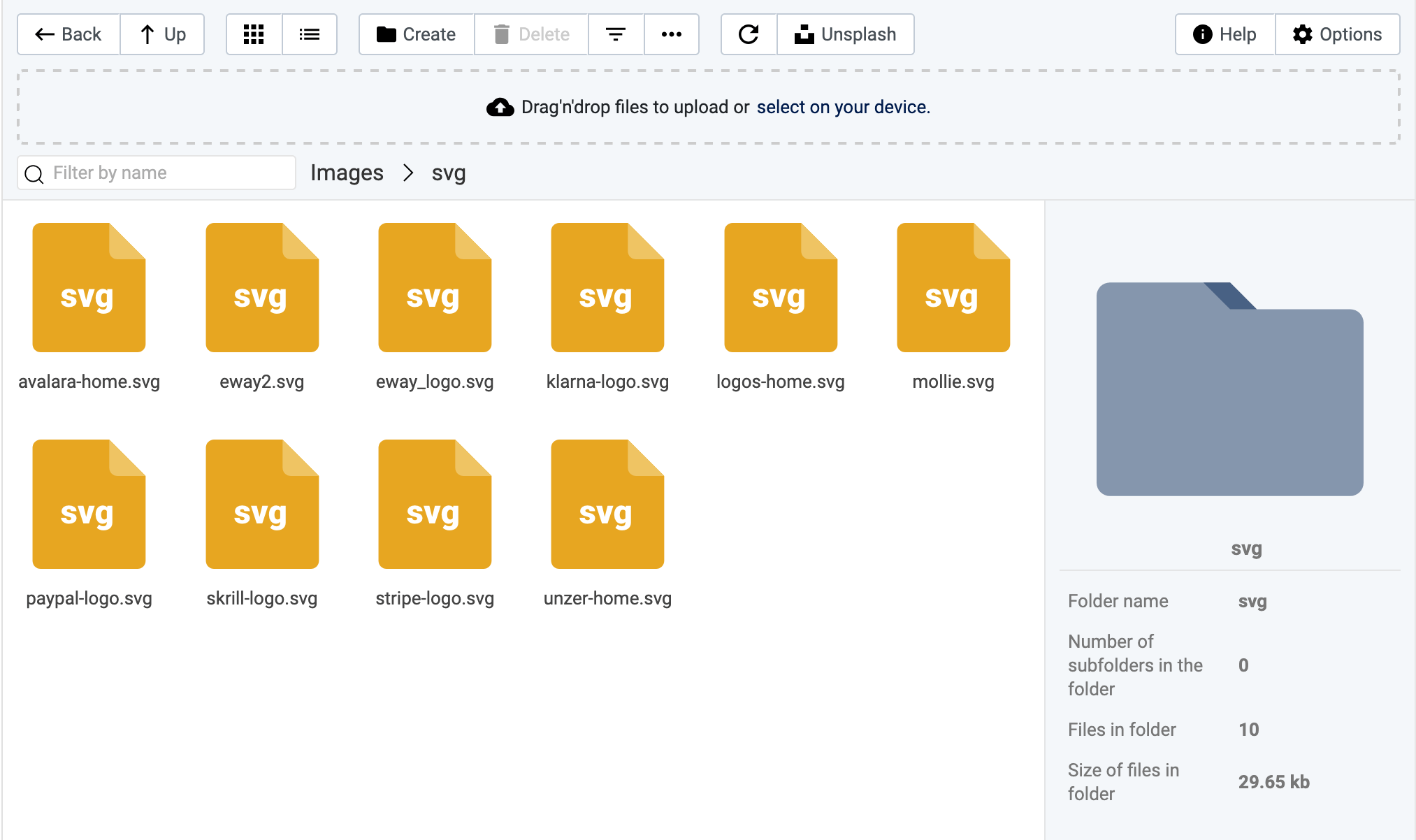
Task: Click the upload cloud icon
Action: (500, 106)
